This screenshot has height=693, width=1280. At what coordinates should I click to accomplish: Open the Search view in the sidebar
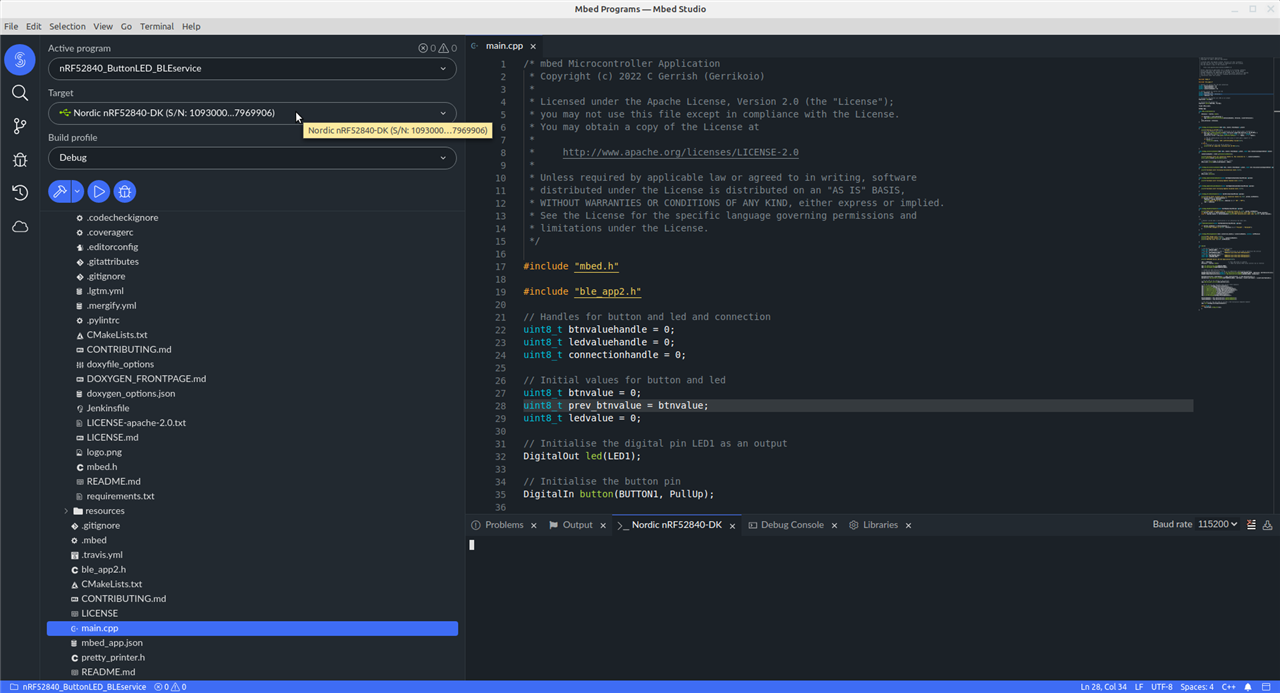pos(20,93)
